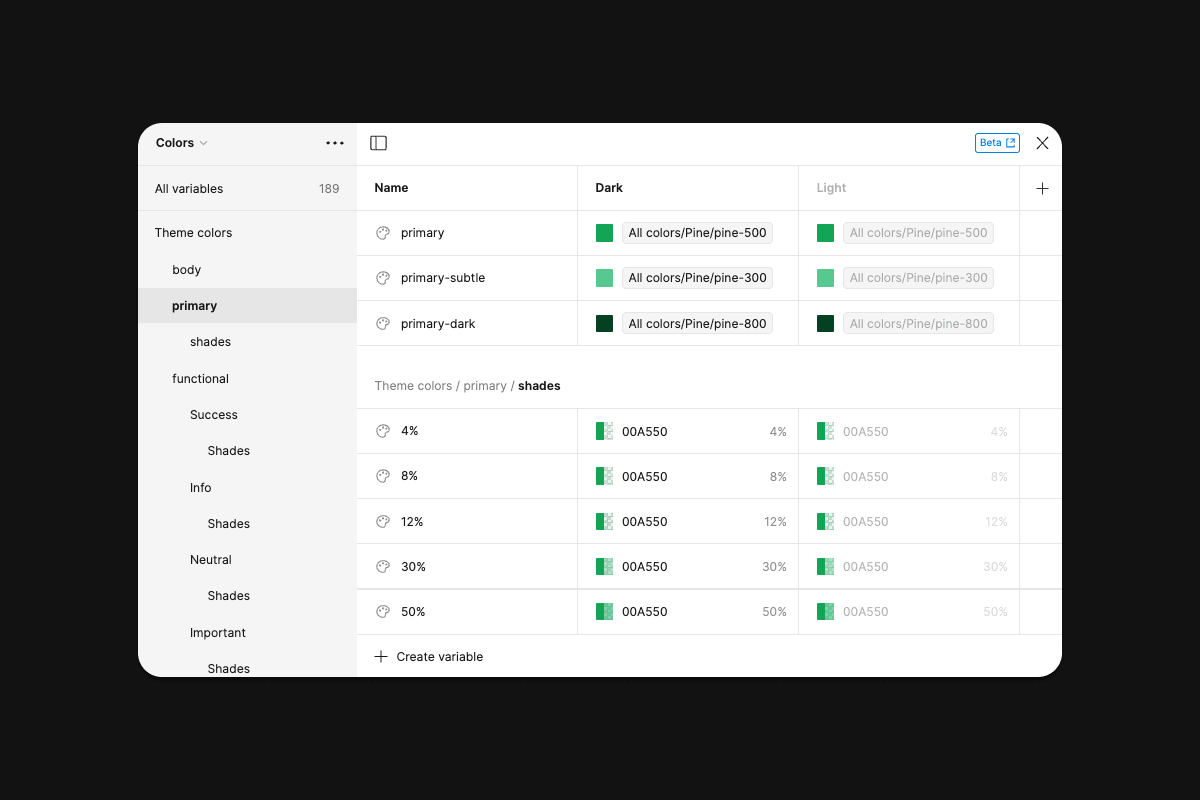1200x800 pixels.
Task: Open the Colors collection dropdown
Action: point(181,143)
